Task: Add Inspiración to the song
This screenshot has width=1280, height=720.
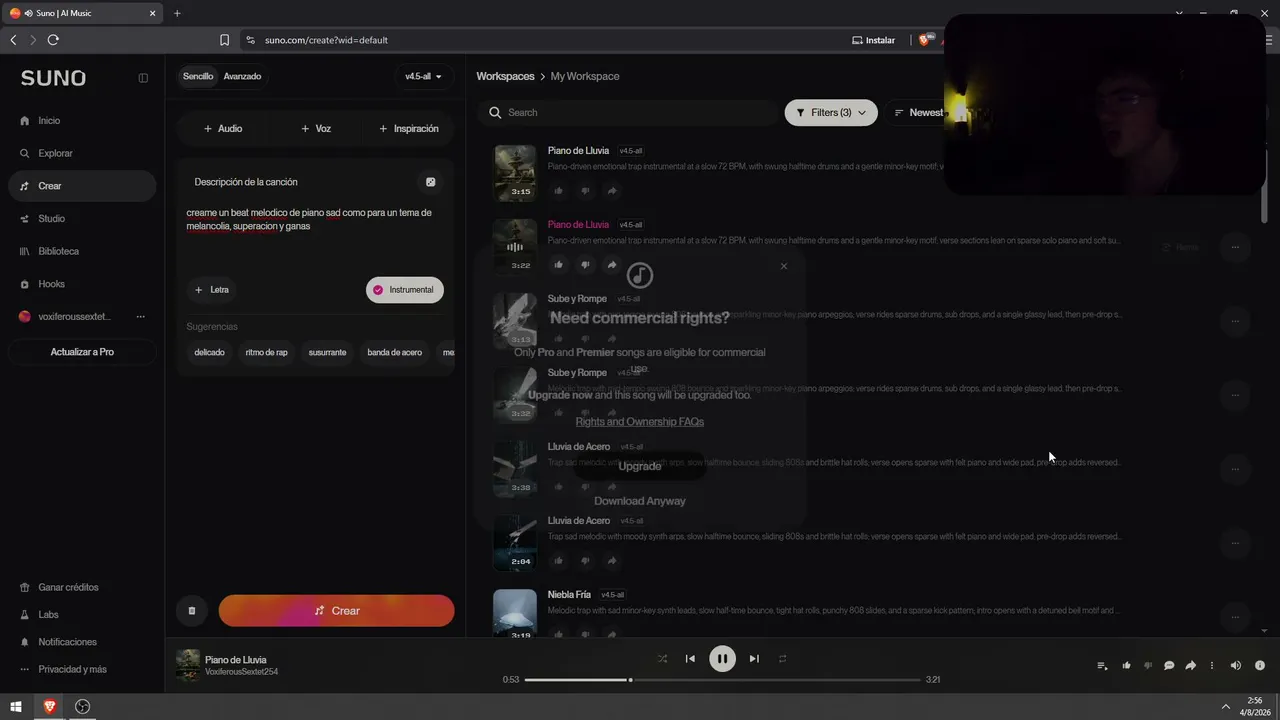Action: coord(408,129)
